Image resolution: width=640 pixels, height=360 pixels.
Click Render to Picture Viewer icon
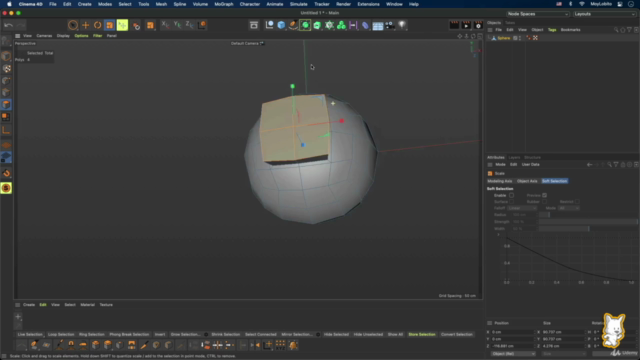(466, 25)
